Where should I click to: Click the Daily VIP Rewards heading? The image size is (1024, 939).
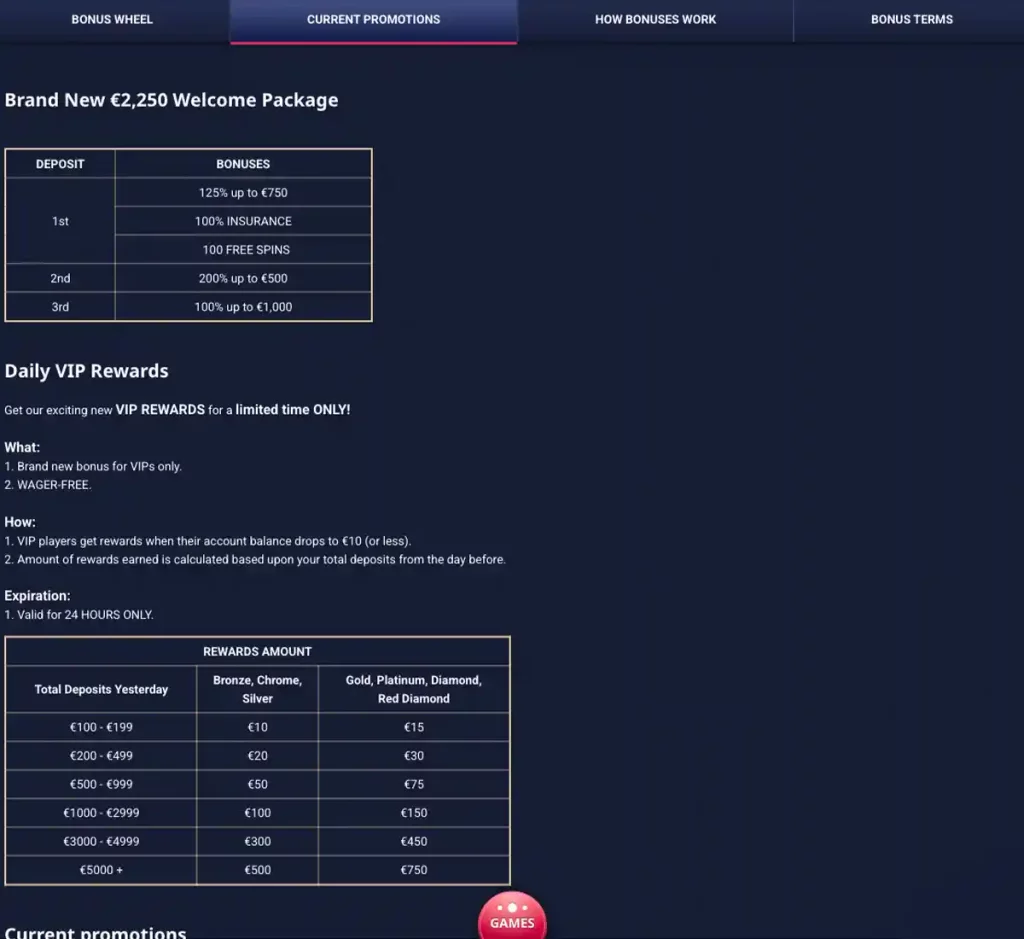pos(87,370)
